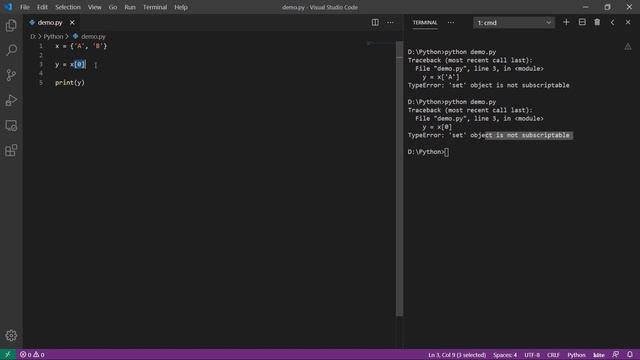Click 'Python' language mode in status bar

click(x=576, y=355)
